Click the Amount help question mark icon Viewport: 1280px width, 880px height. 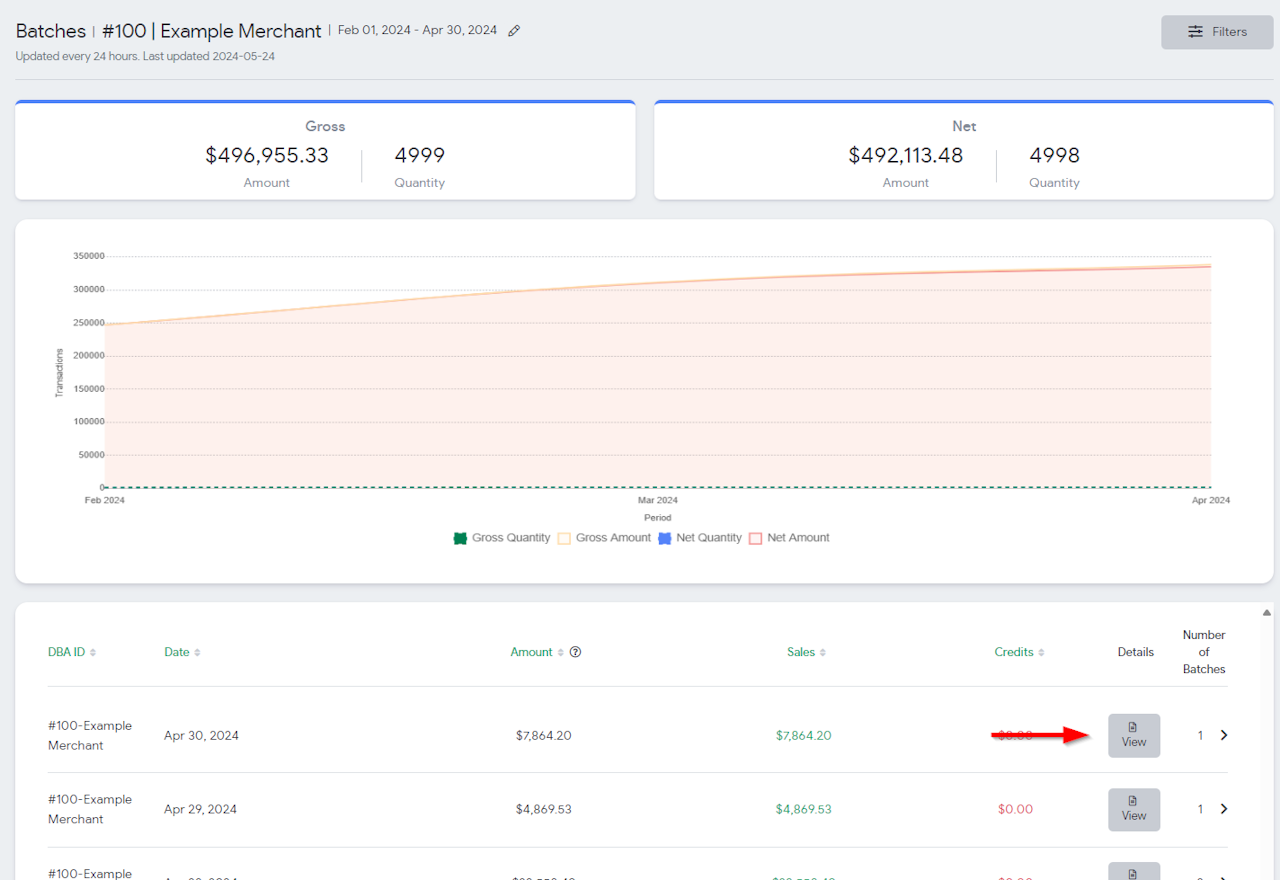click(575, 652)
